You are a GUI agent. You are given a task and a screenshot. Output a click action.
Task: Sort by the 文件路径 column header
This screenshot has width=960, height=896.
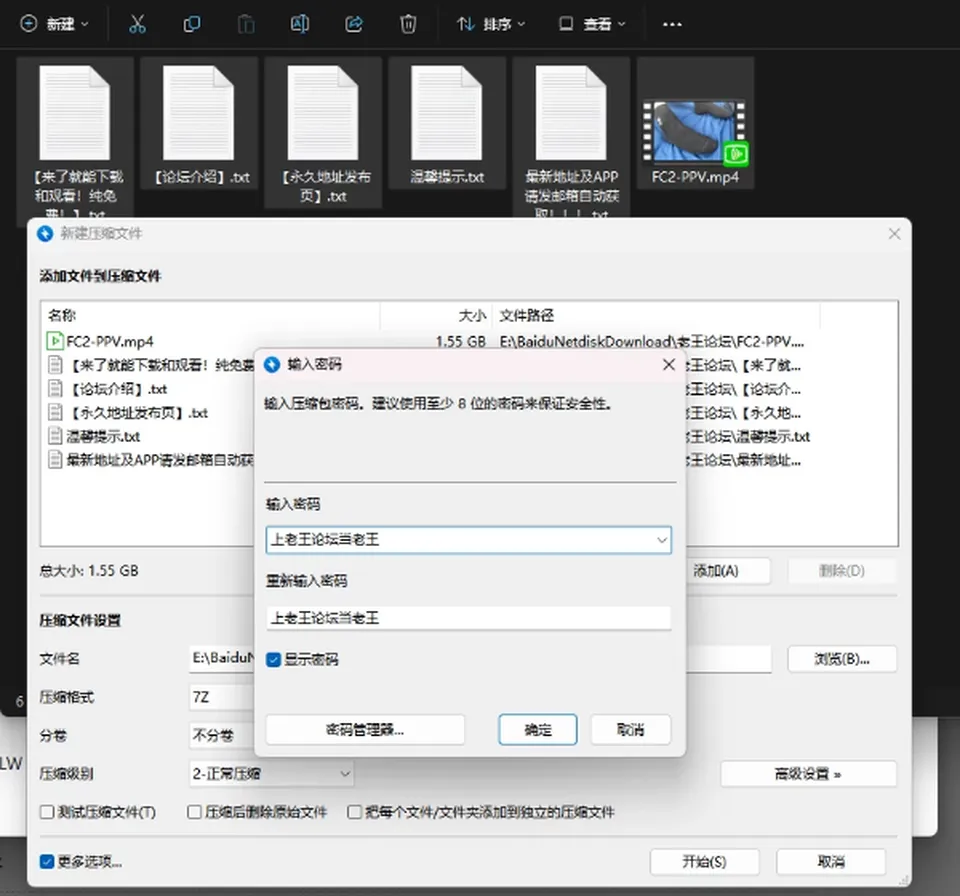tap(656, 315)
